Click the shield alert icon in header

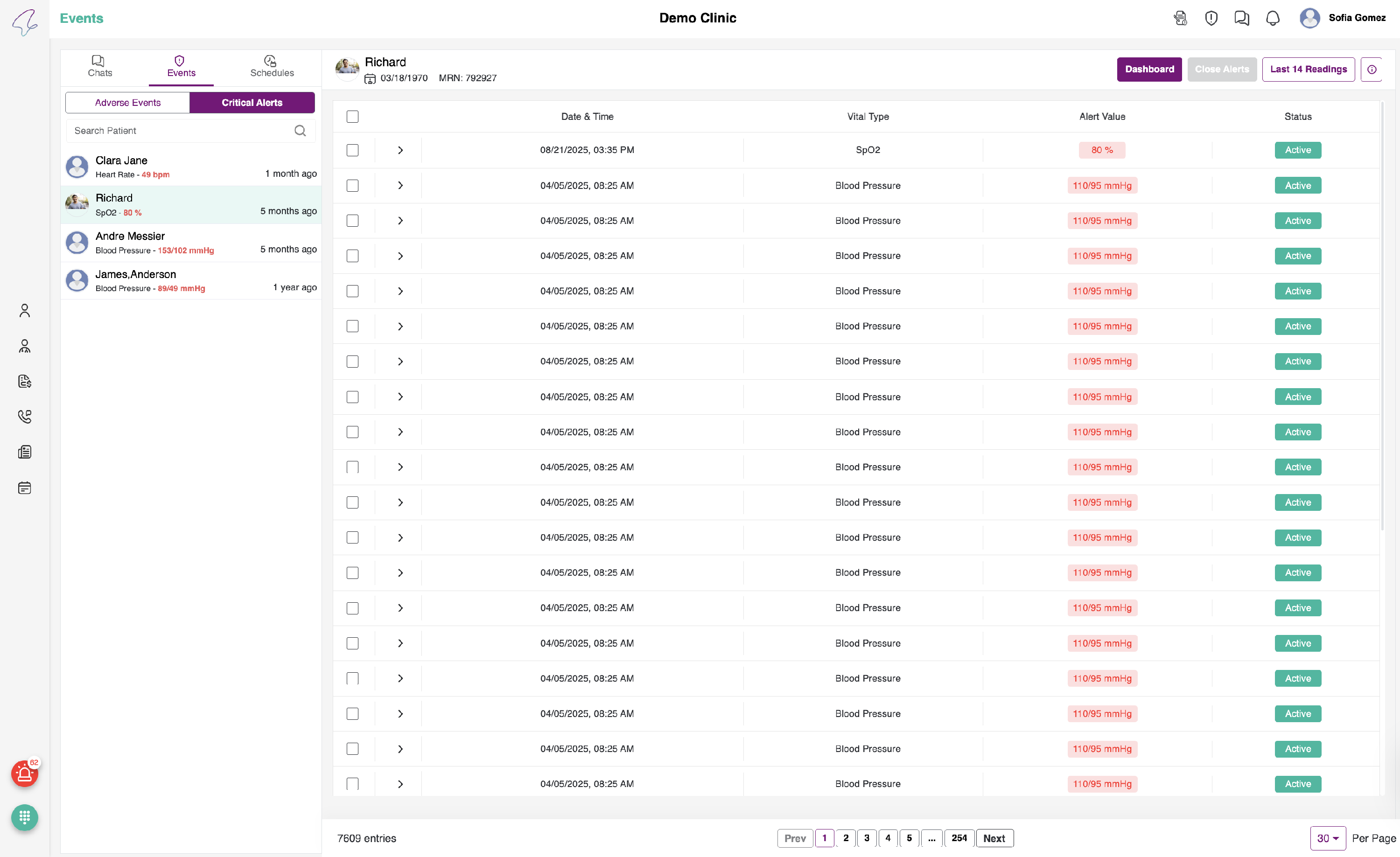[x=1211, y=18]
